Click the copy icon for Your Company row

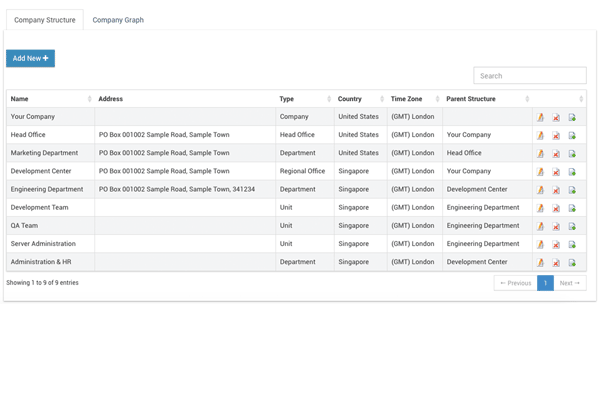pyautogui.click(x=572, y=118)
